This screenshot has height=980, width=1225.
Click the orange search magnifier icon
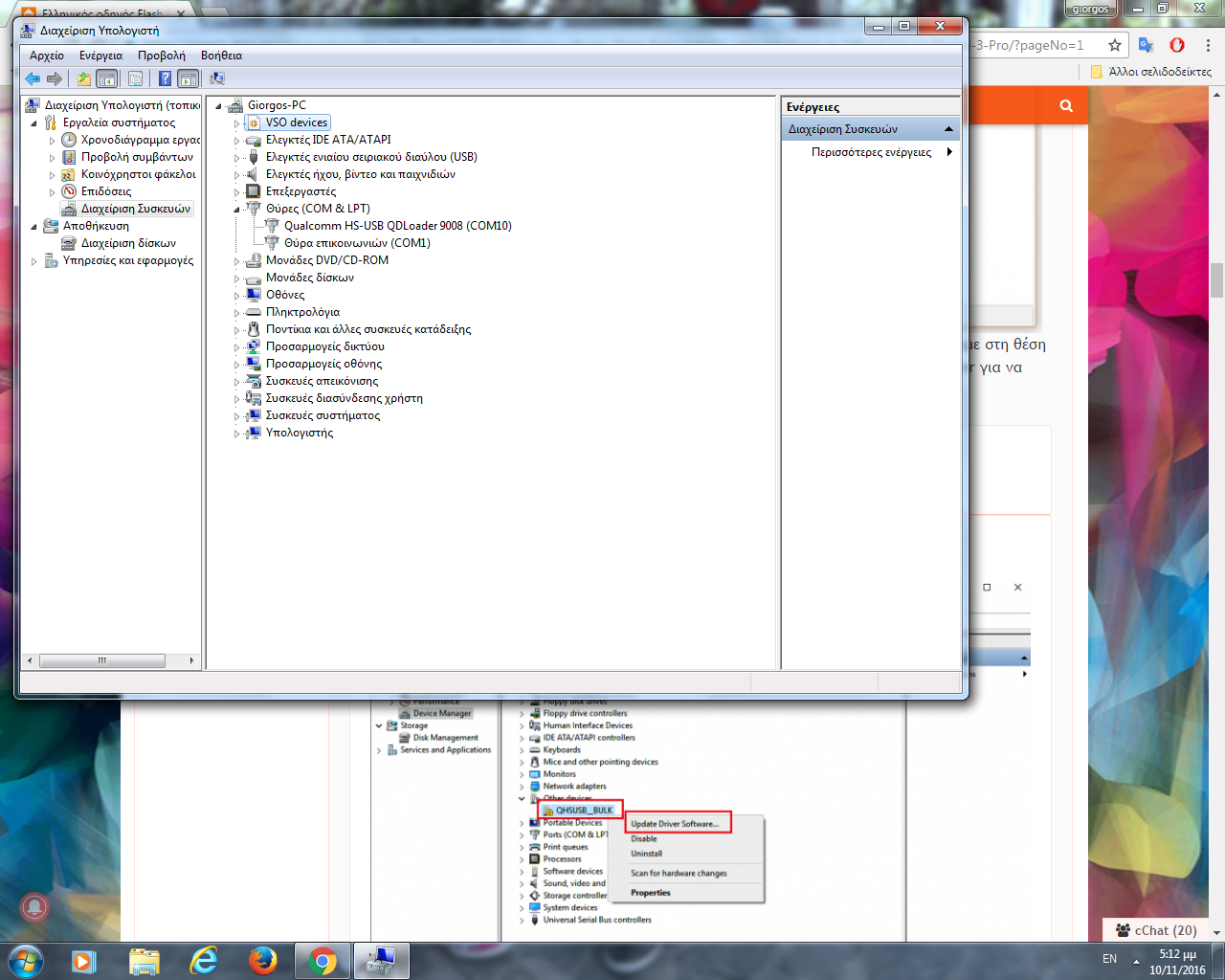point(1066,106)
